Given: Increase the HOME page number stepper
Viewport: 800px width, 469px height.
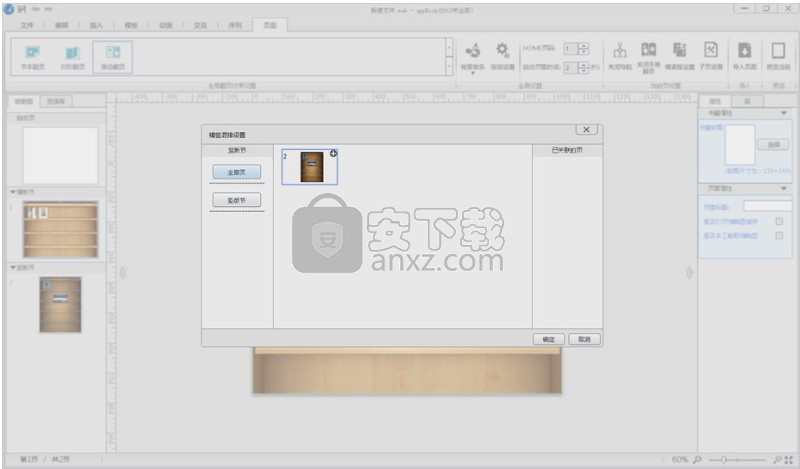Looking at the screenshot, I should tap(584, 45).
